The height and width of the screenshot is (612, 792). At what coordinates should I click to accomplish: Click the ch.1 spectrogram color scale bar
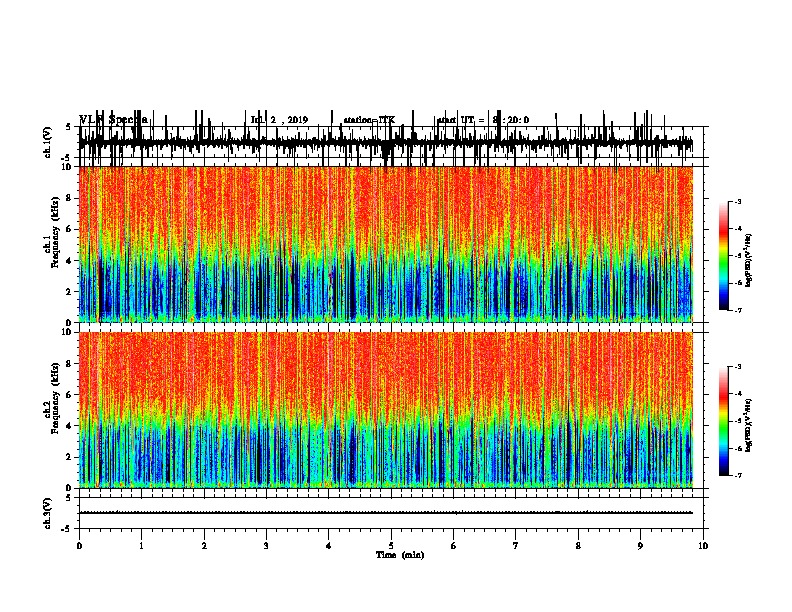tap(724, 256)
